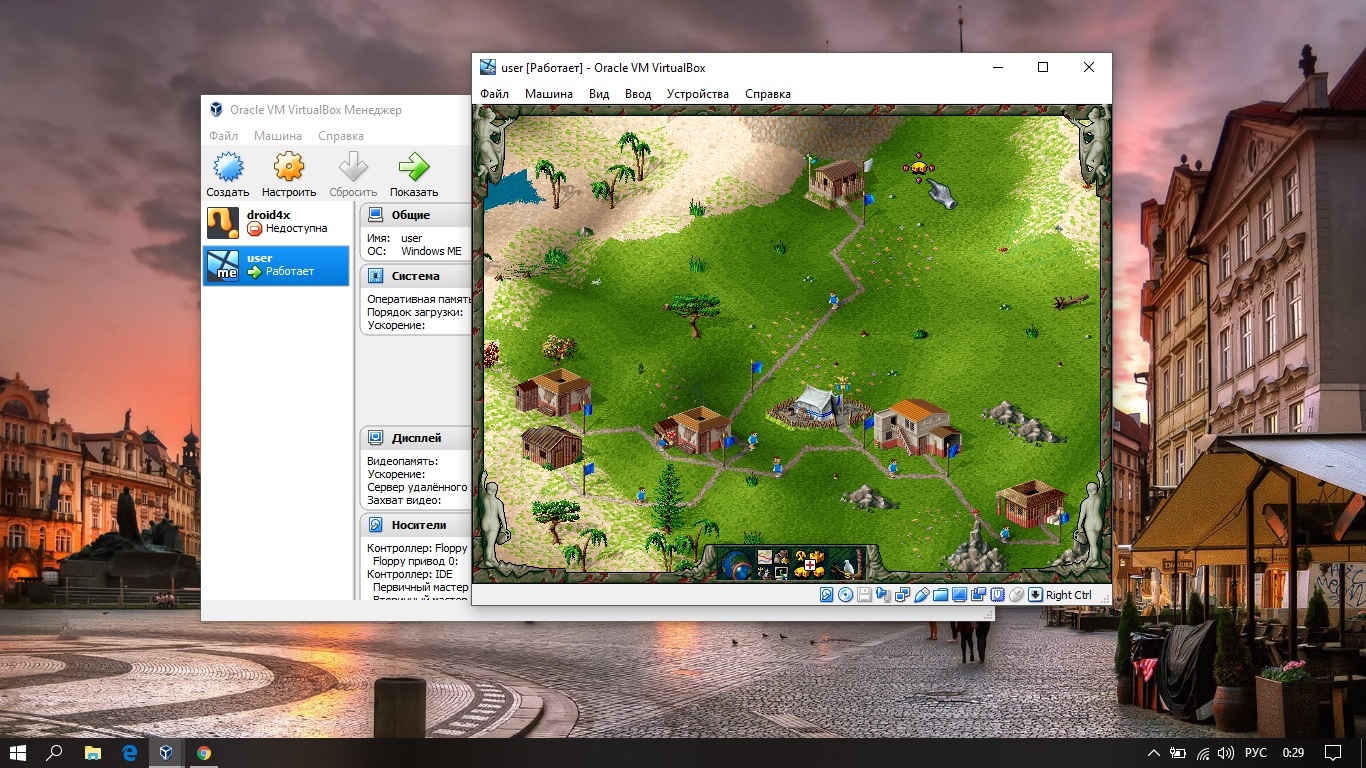Click the network adapters icon in VM status bar

coord(902,595)
